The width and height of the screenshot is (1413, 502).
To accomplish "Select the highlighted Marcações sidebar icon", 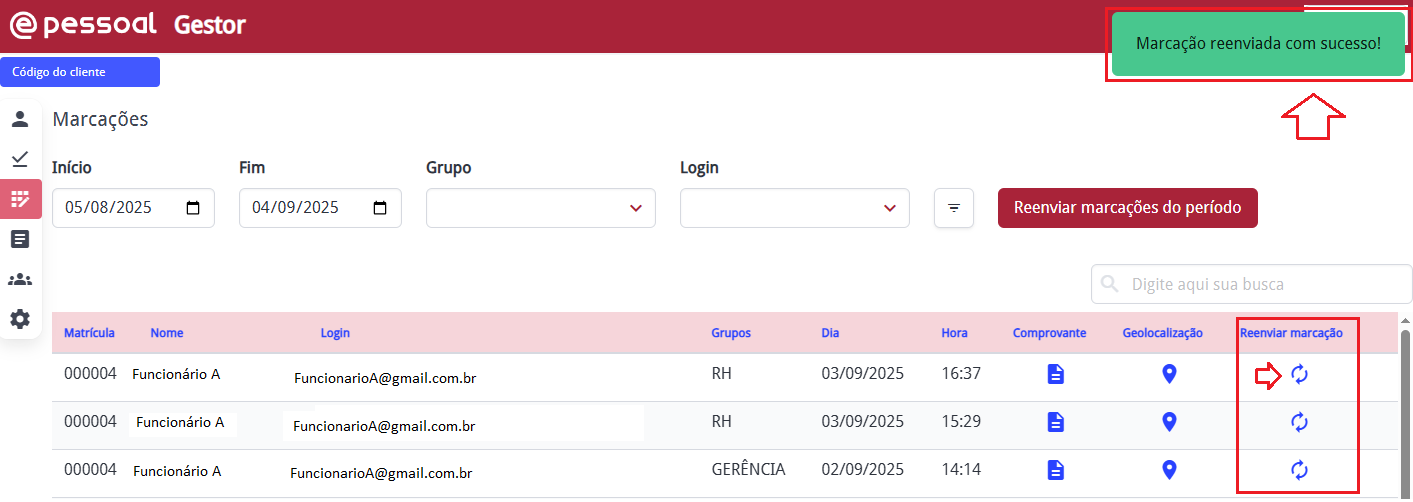I will (20, 199).
